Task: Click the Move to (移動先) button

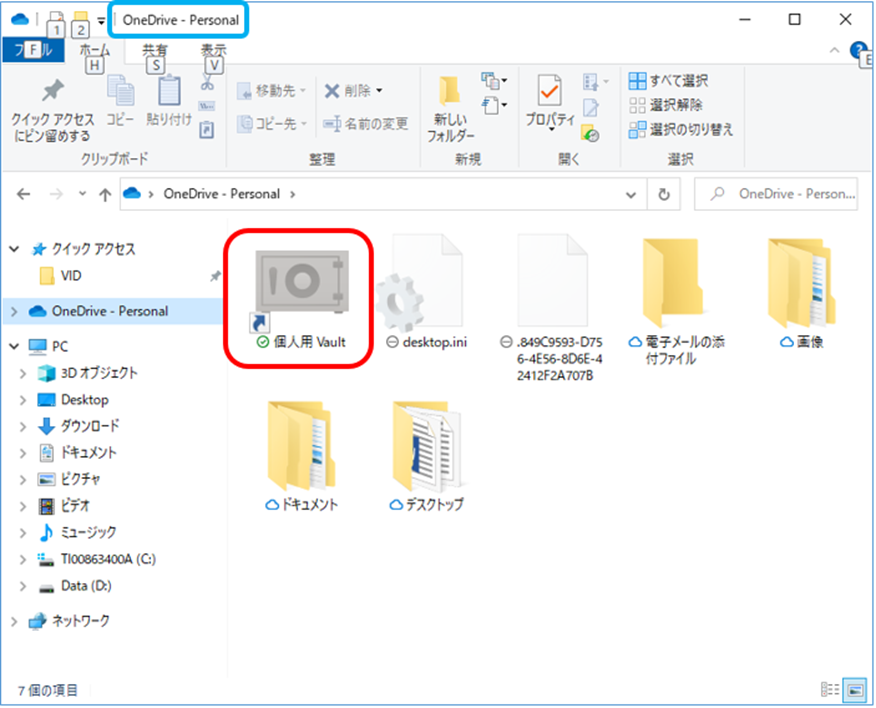Action: 271,91
